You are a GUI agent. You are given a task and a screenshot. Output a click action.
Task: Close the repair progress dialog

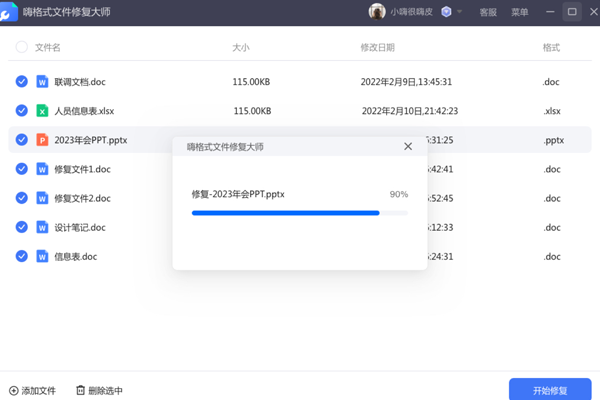pos(407,147)
